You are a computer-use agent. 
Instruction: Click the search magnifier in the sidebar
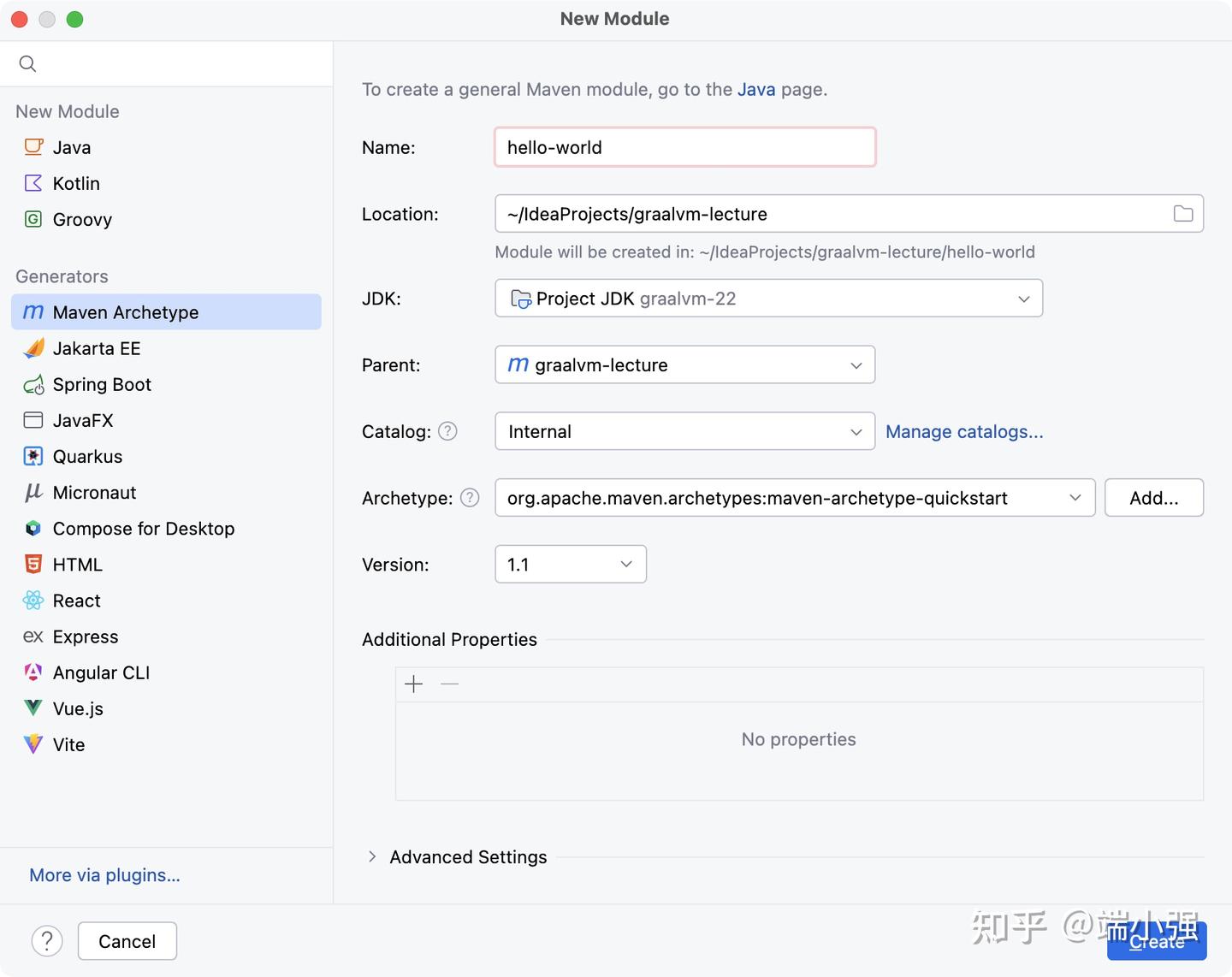(x=27, y=63)
